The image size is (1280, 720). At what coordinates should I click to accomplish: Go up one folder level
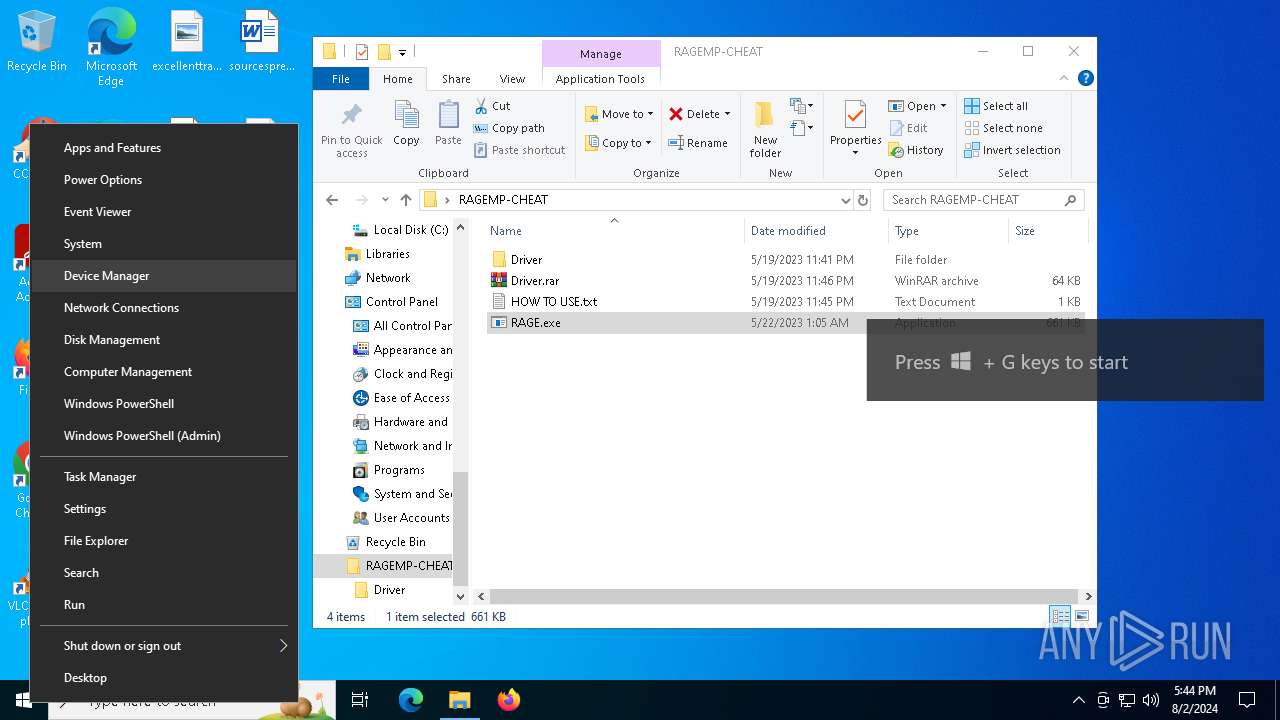(405, 200)
